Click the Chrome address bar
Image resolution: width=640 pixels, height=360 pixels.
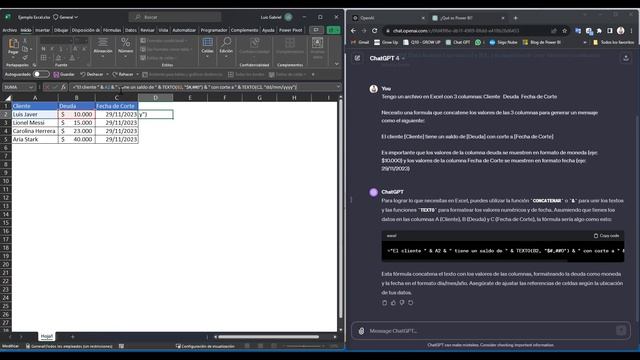[x=469, y=31]
